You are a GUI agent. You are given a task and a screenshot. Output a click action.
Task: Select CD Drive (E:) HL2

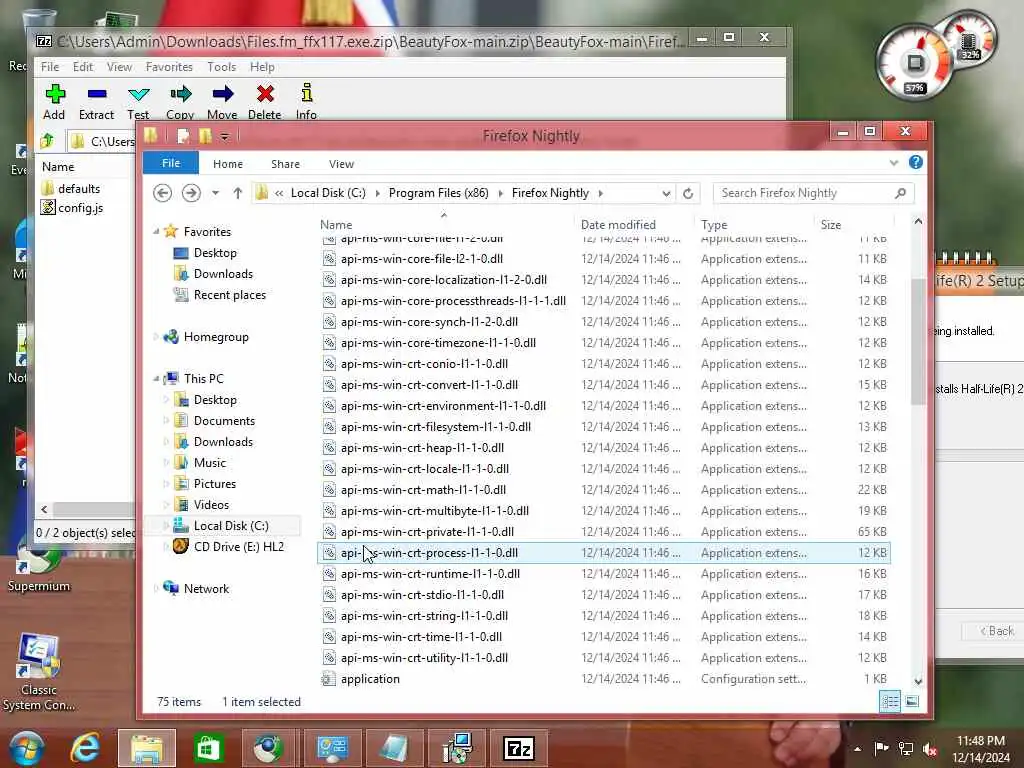(238, 547)
